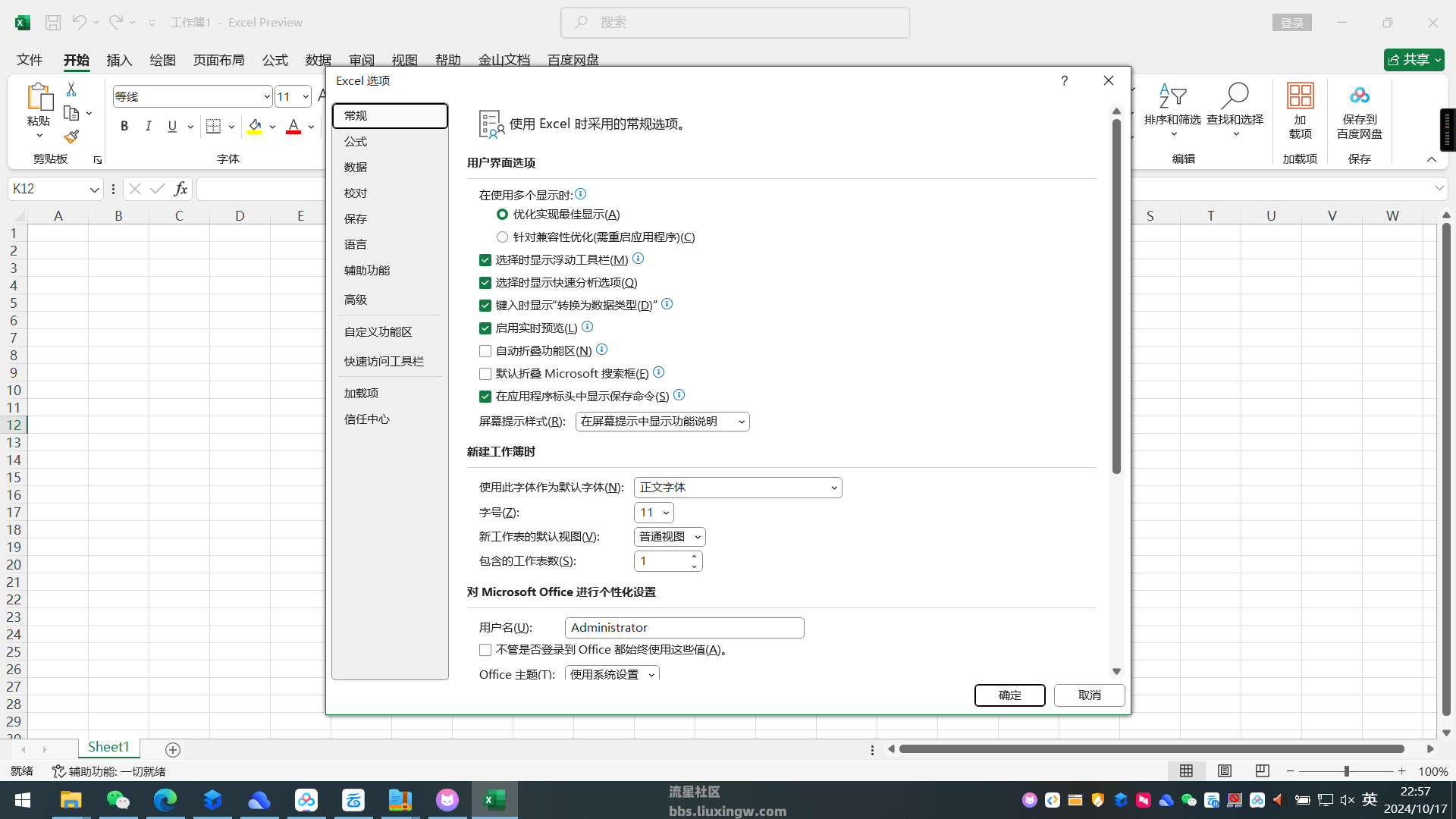
Task: Select 针对兼容性优化 radio button
Action: pos(502,237)
